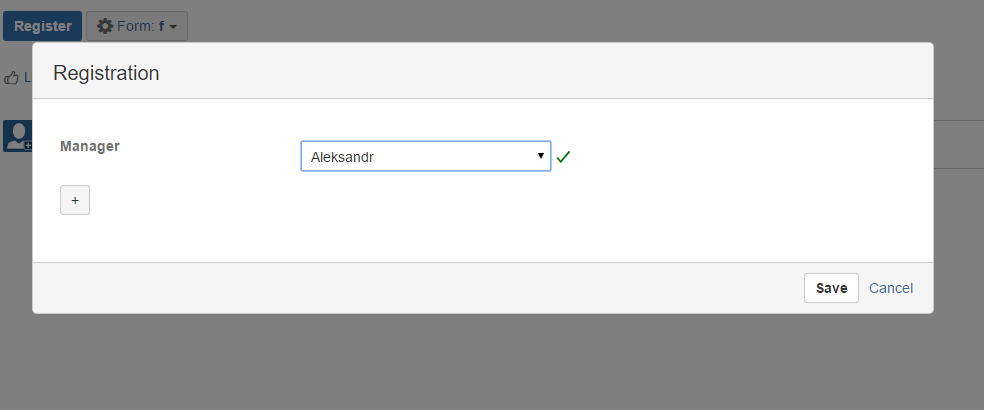Click the thumbs-up like icon
Screen dimensions: 984x410
(x=12, y=77)
